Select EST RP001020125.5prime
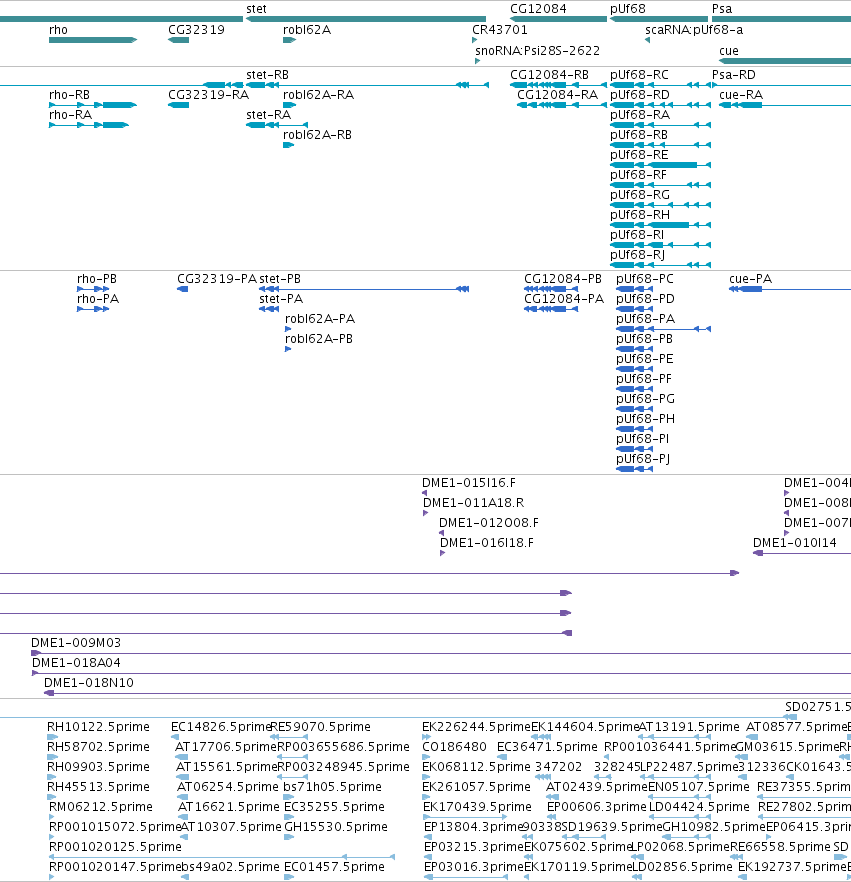The height and width of the screenshot is (882, 851). click(222, 857)
